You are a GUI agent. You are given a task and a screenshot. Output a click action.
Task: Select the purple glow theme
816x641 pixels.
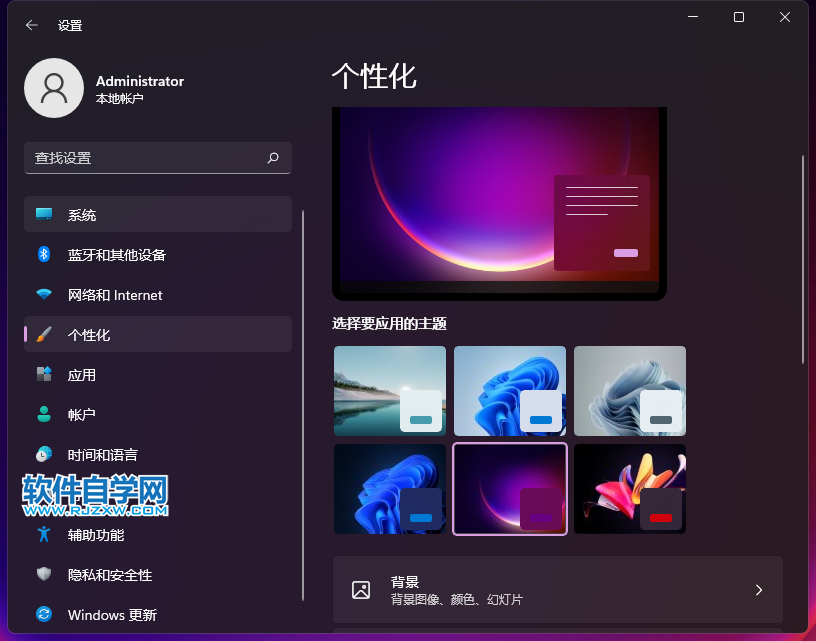[x=510, y=489]
